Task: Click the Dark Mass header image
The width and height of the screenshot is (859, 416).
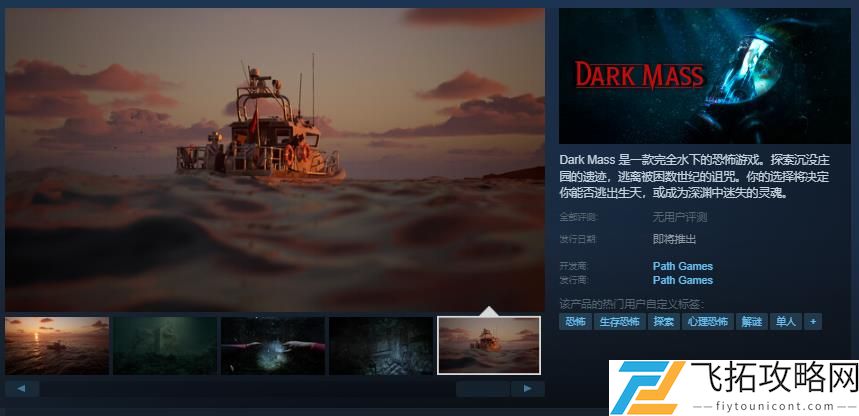Action: tap(705, 76)
